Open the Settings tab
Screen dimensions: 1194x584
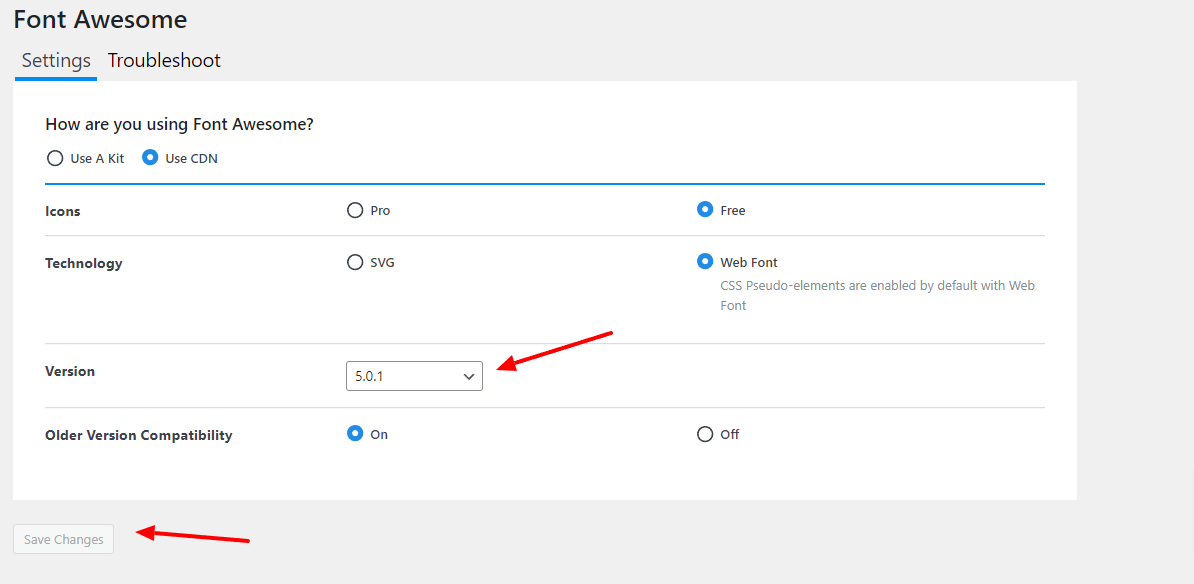(x=56, y=61)
